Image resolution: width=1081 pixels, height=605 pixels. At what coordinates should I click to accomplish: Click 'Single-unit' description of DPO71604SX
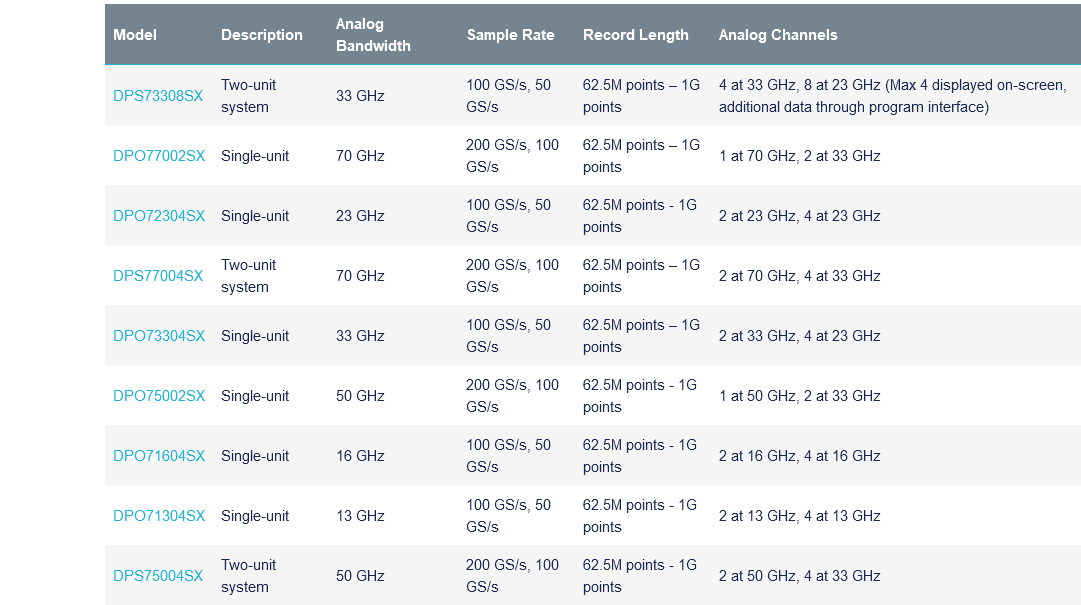(x=255, y=455)
